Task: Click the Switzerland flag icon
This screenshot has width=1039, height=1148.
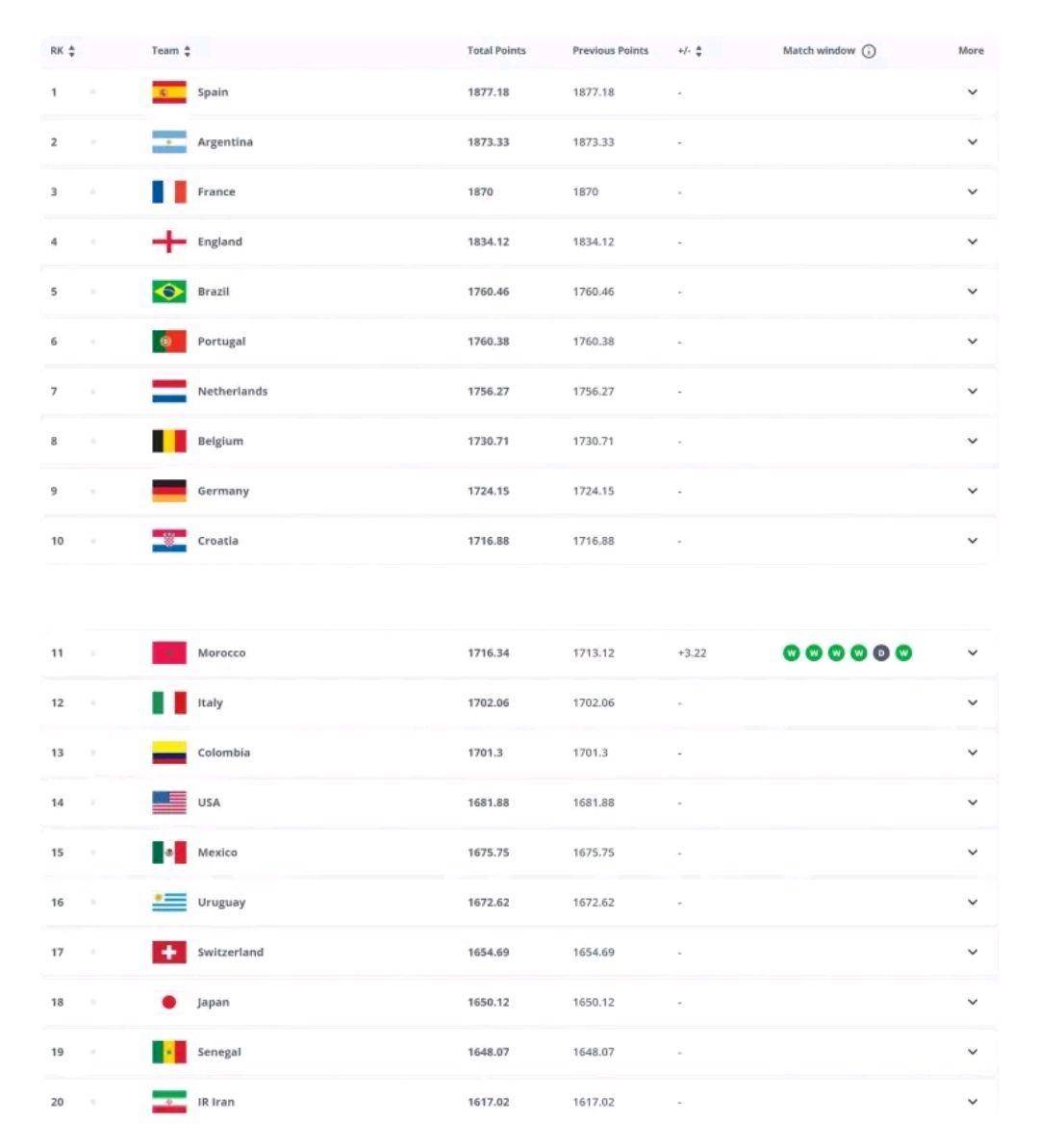Action: tap(169, 953)
